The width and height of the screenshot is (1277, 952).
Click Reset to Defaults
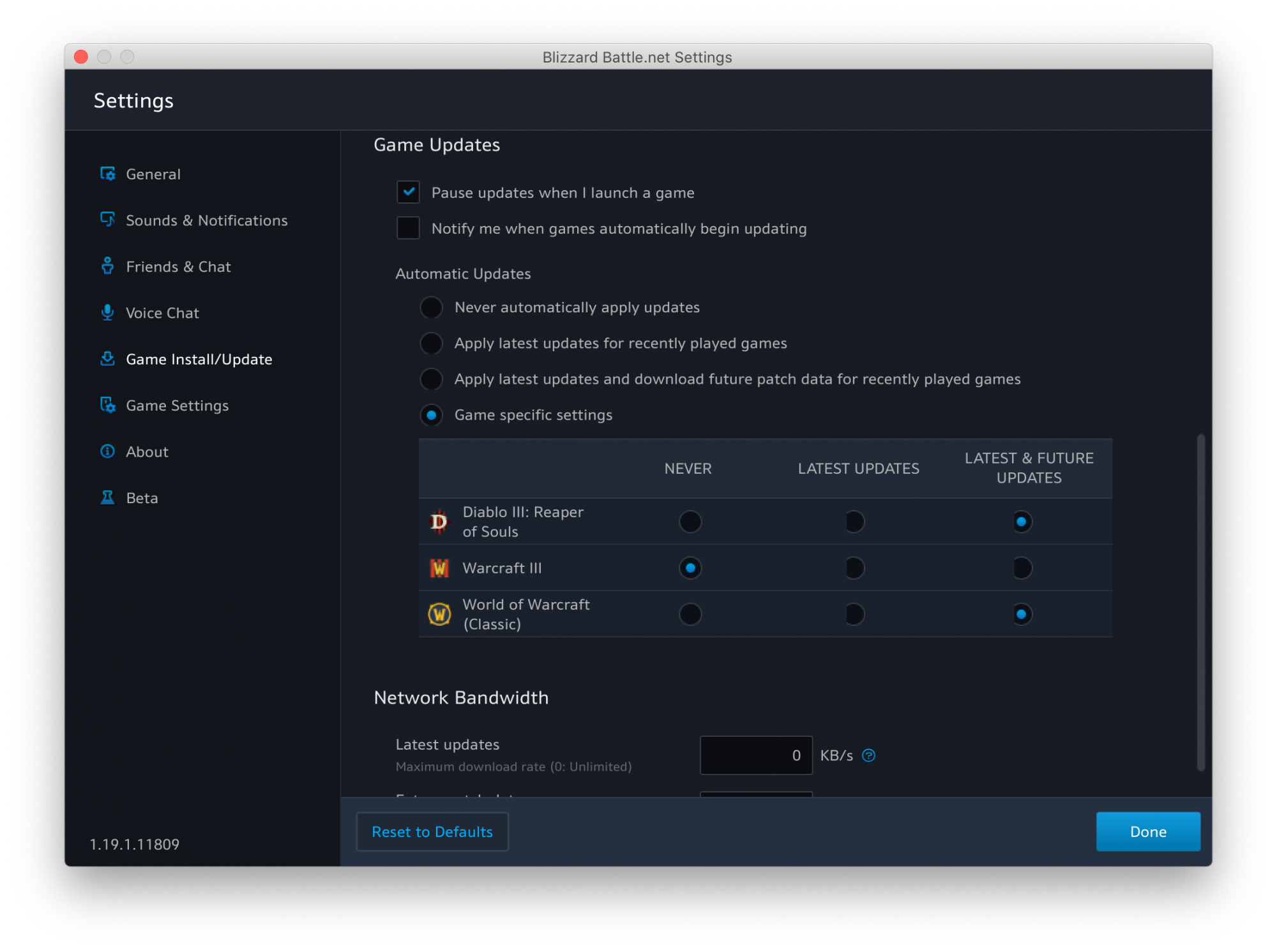pyautogui.click(x=432, y=831)
